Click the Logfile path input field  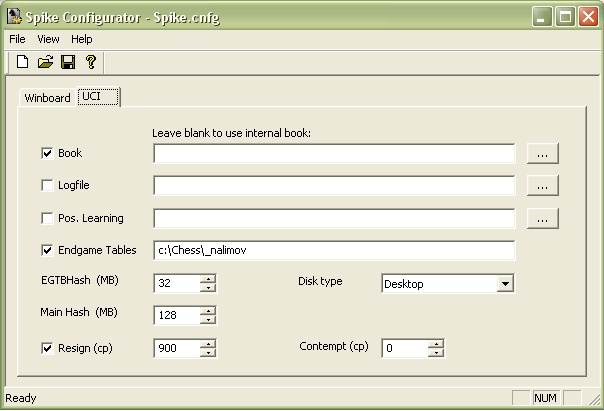pos(334,186)
